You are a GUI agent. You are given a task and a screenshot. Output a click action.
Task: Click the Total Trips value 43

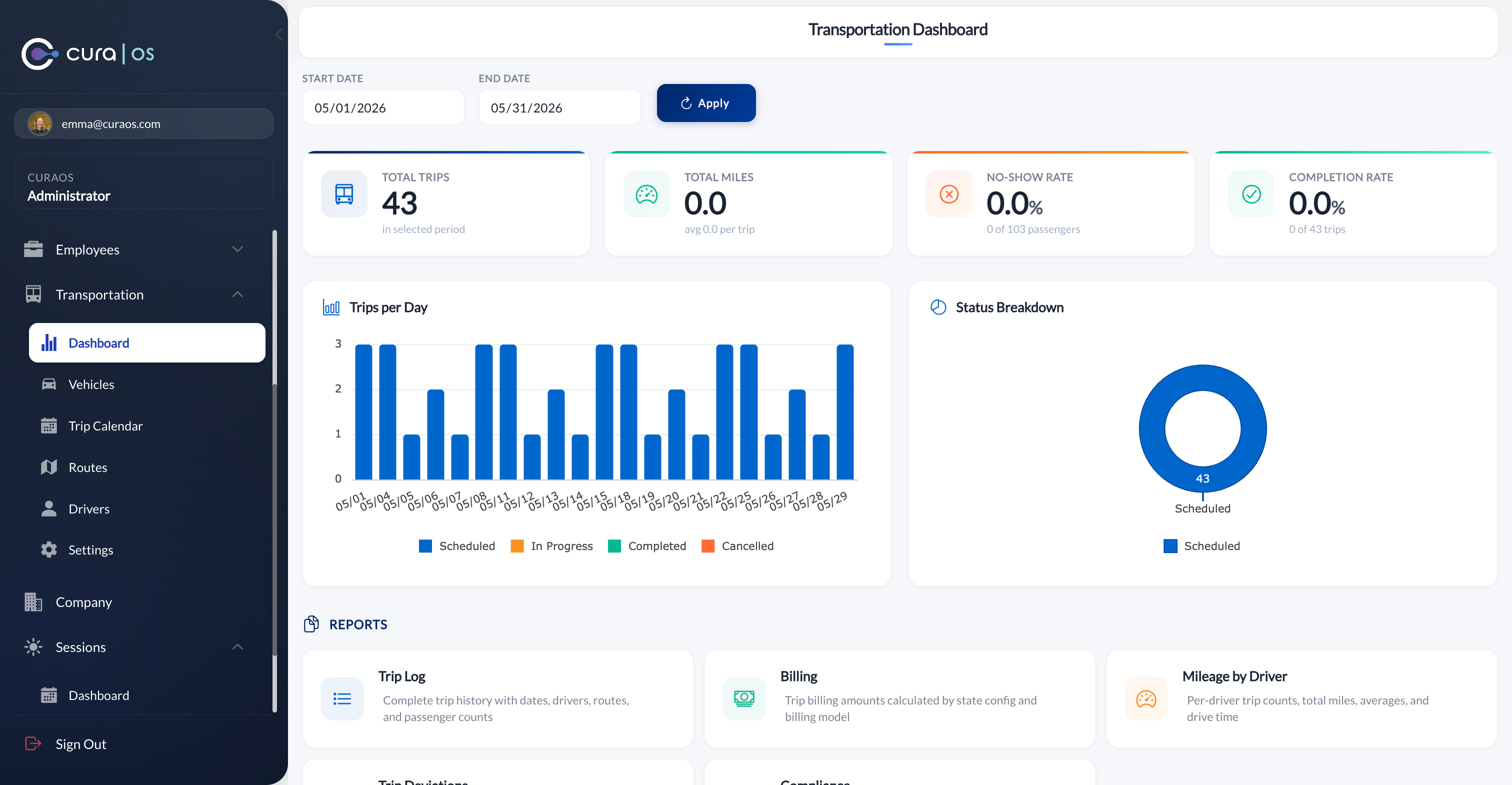point(399,203)
